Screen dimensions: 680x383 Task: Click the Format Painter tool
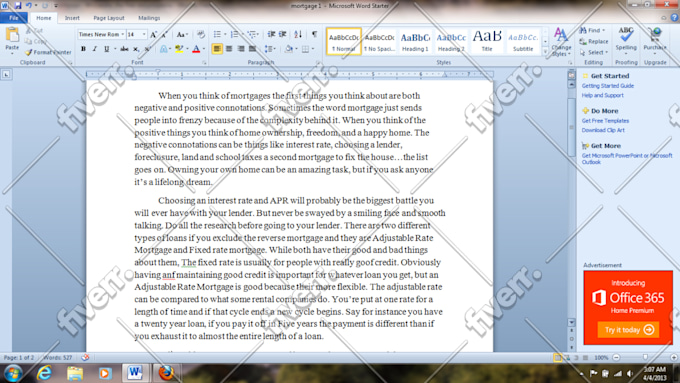[48, 52]
